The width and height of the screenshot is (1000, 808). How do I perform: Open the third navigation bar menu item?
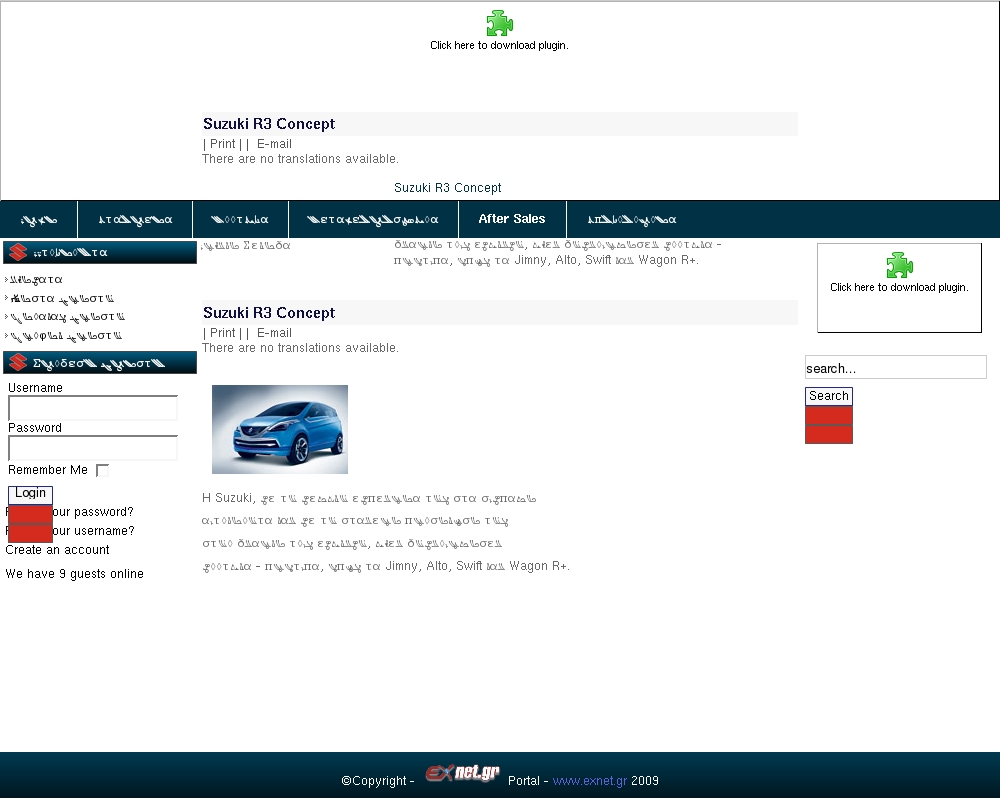(x=240, y=219)
